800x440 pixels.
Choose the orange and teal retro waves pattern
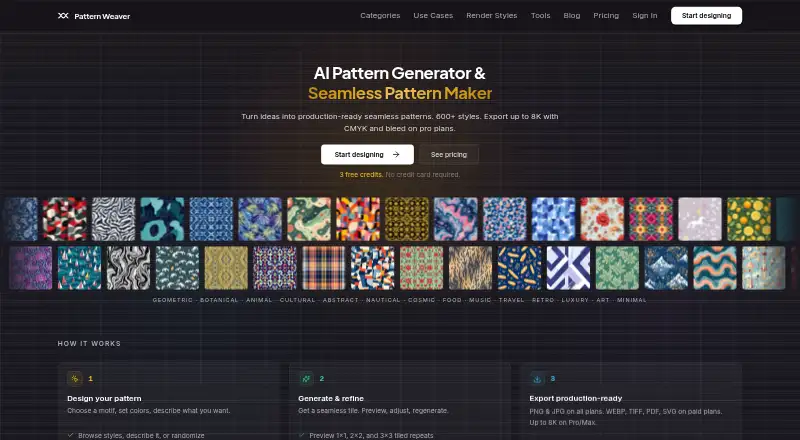[715, 268]
